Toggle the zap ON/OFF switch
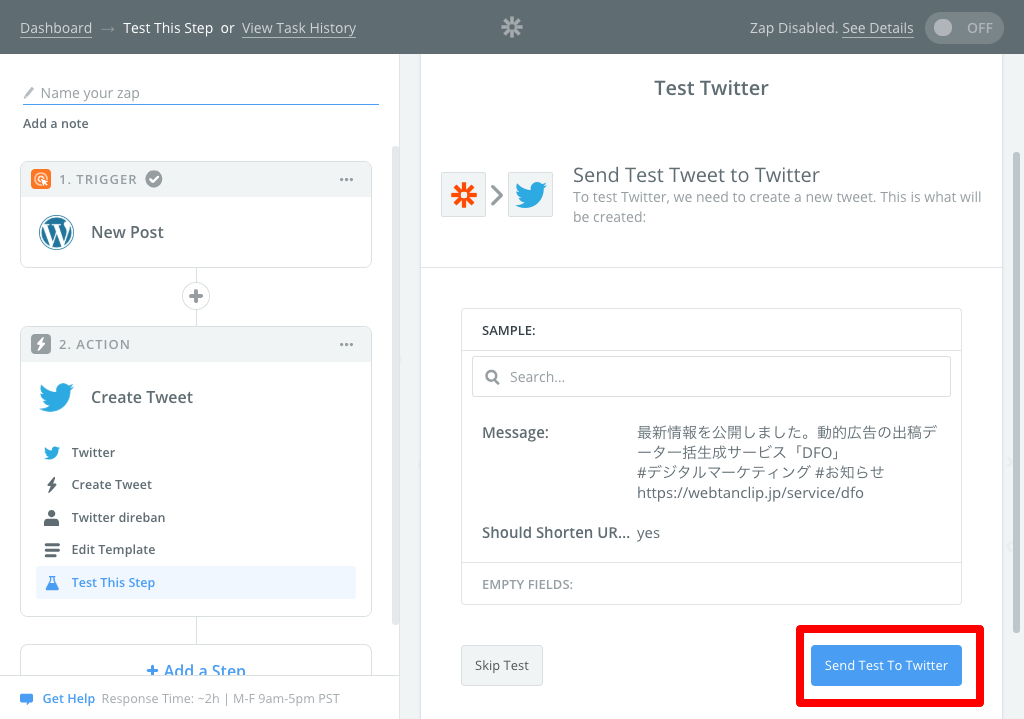Viewport: 1024px width, 719px height. pyautogui.click(x=964, y=27)
